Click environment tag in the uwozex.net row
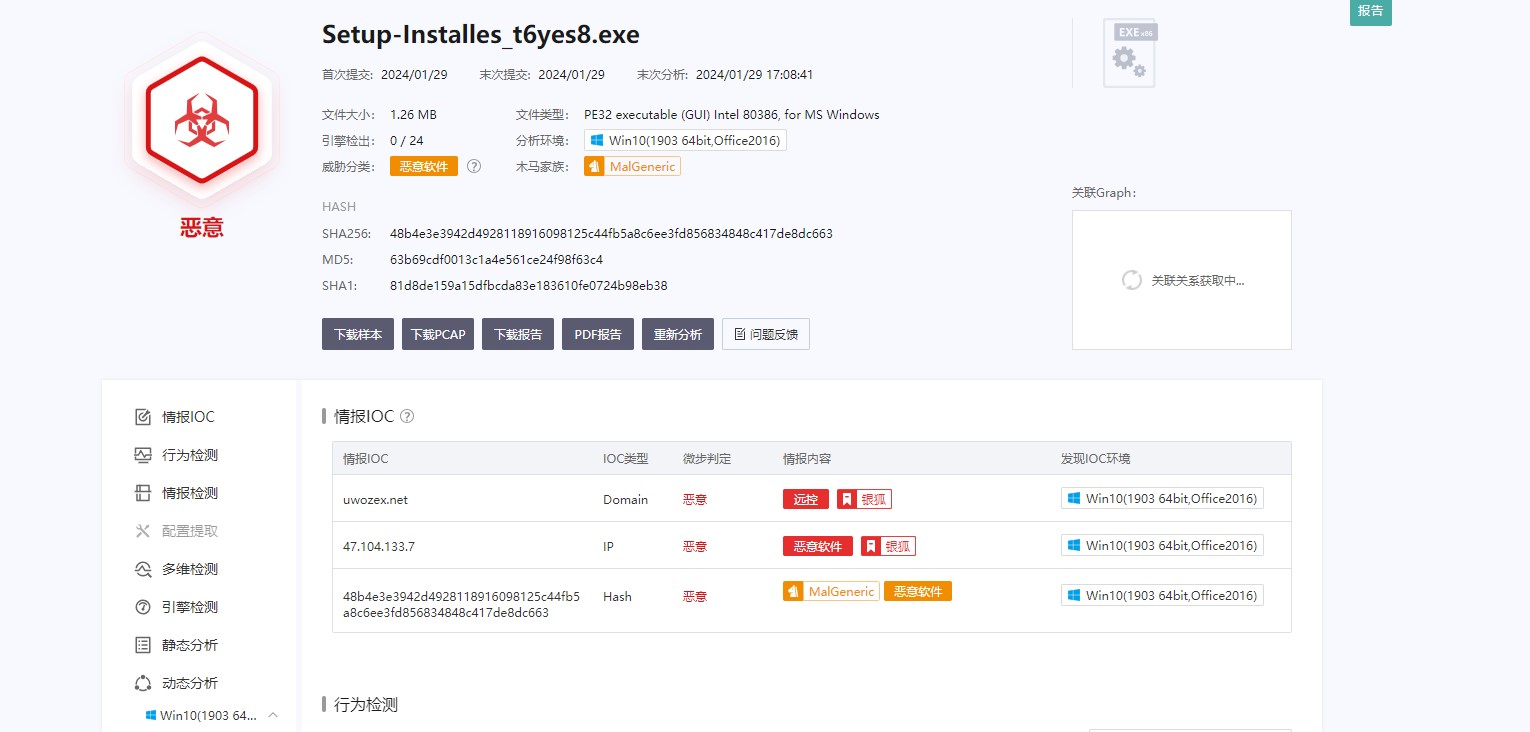1530x732 pixels. point(1162,498)
